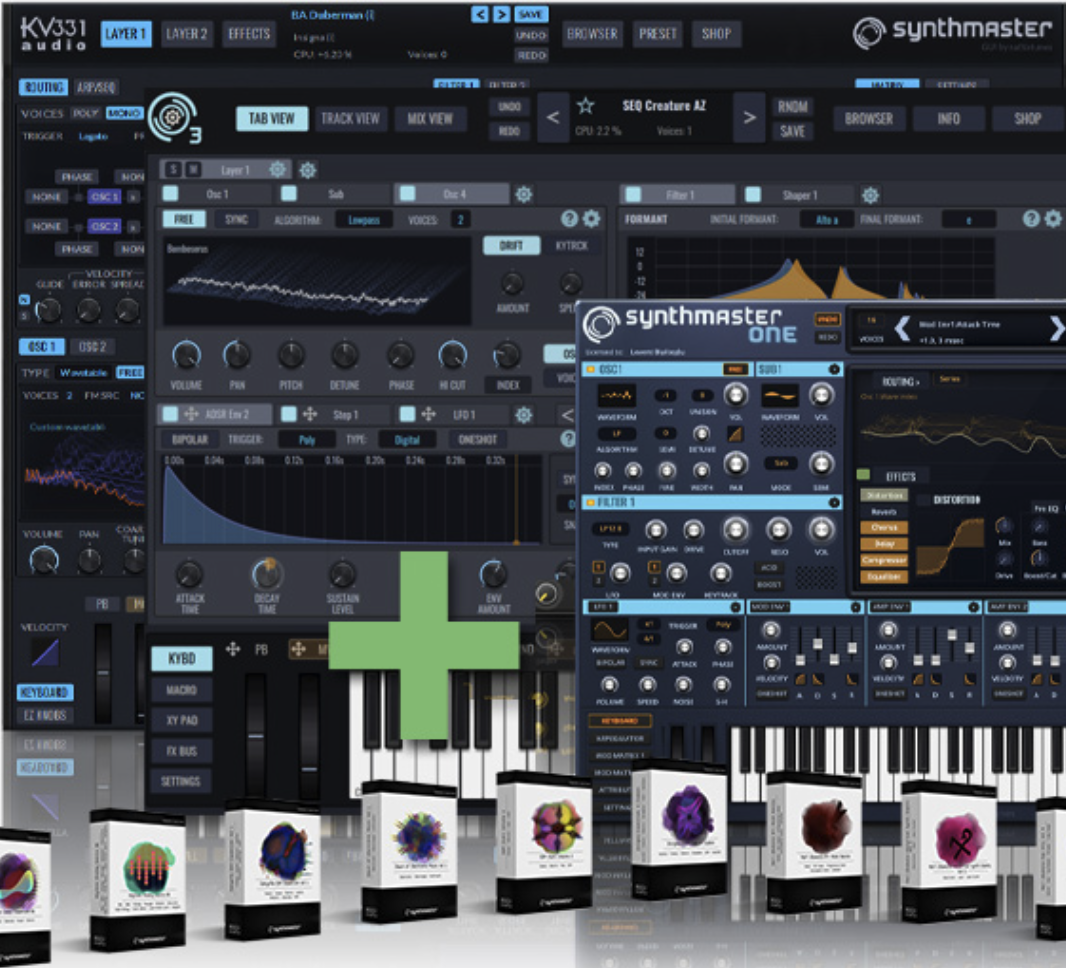Viewport: 1066px width, 968px height.
Task: Click PRESET button in SynthMaster 2
Action: (x=658, y=34)
